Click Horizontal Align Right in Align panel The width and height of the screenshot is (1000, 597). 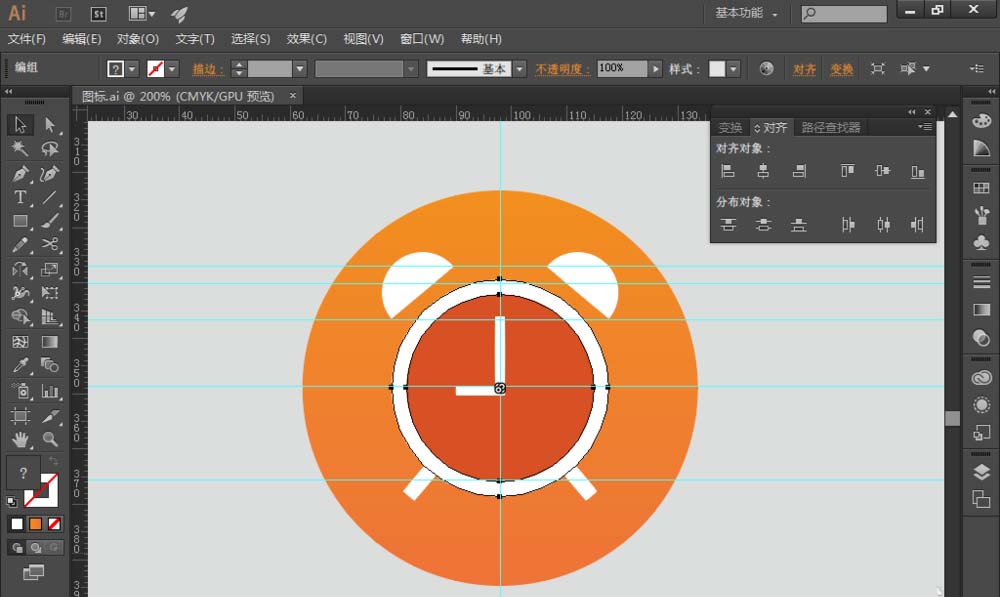point(798,171)
